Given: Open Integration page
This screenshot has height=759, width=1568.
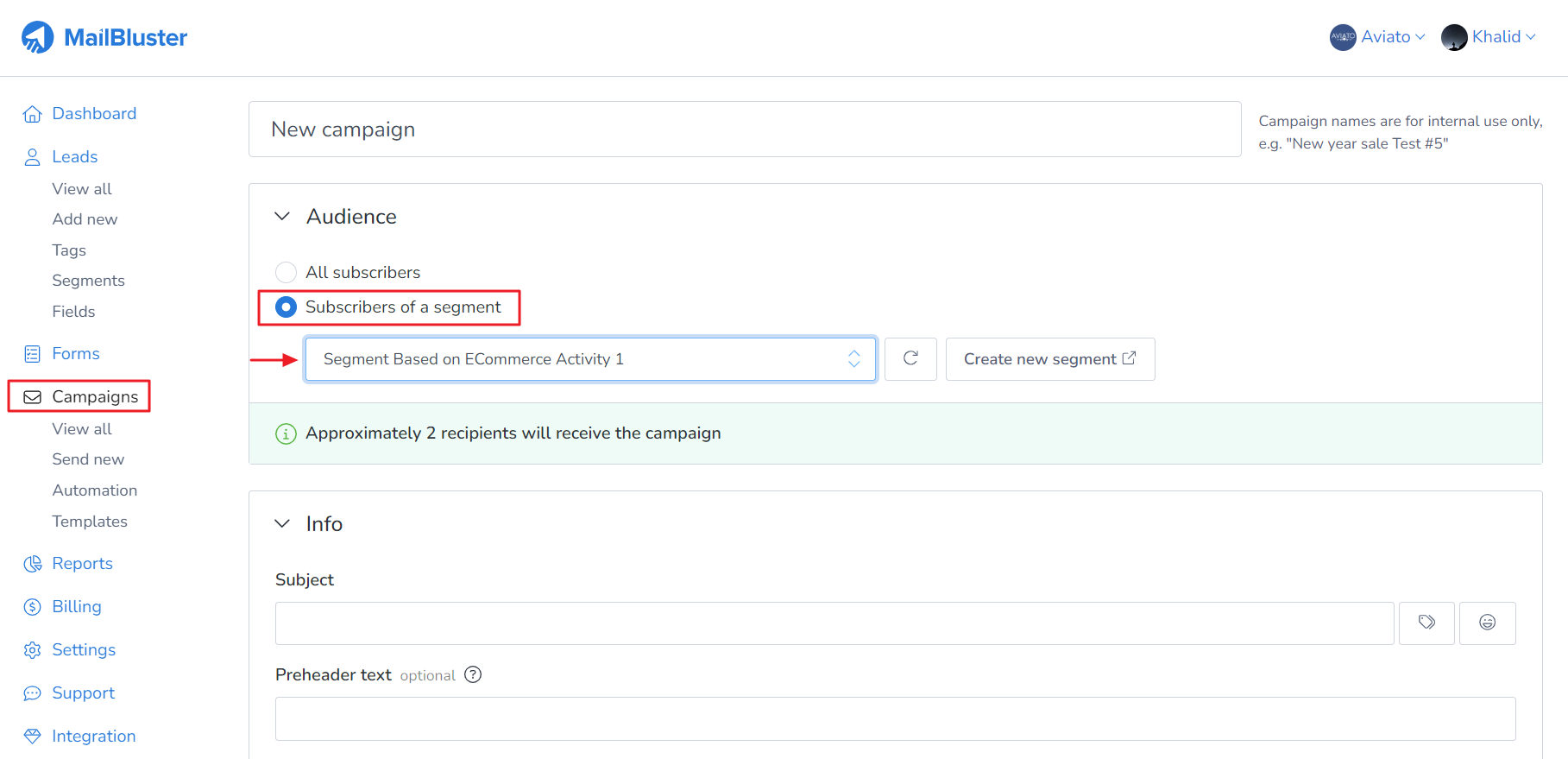Looking at the screenshot, I should (94, 737).
